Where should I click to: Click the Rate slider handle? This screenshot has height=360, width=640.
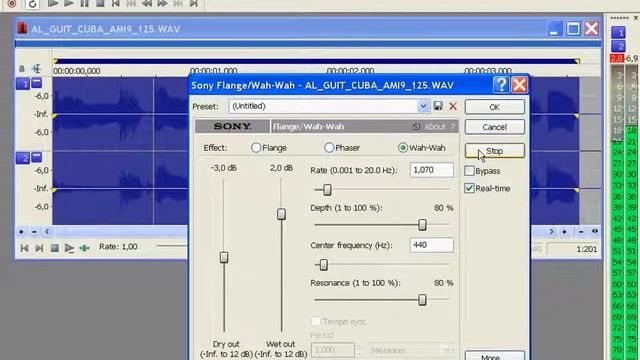point(327,189)
